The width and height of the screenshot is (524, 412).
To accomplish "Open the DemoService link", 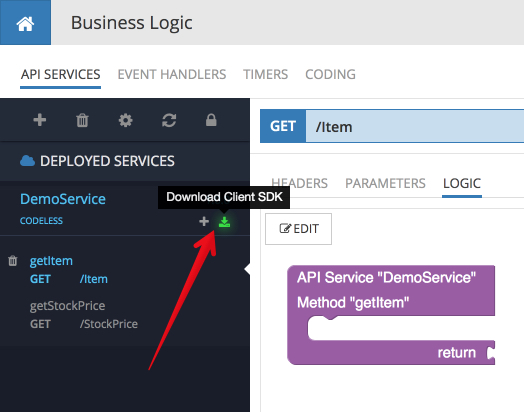I will pos(63,199).
